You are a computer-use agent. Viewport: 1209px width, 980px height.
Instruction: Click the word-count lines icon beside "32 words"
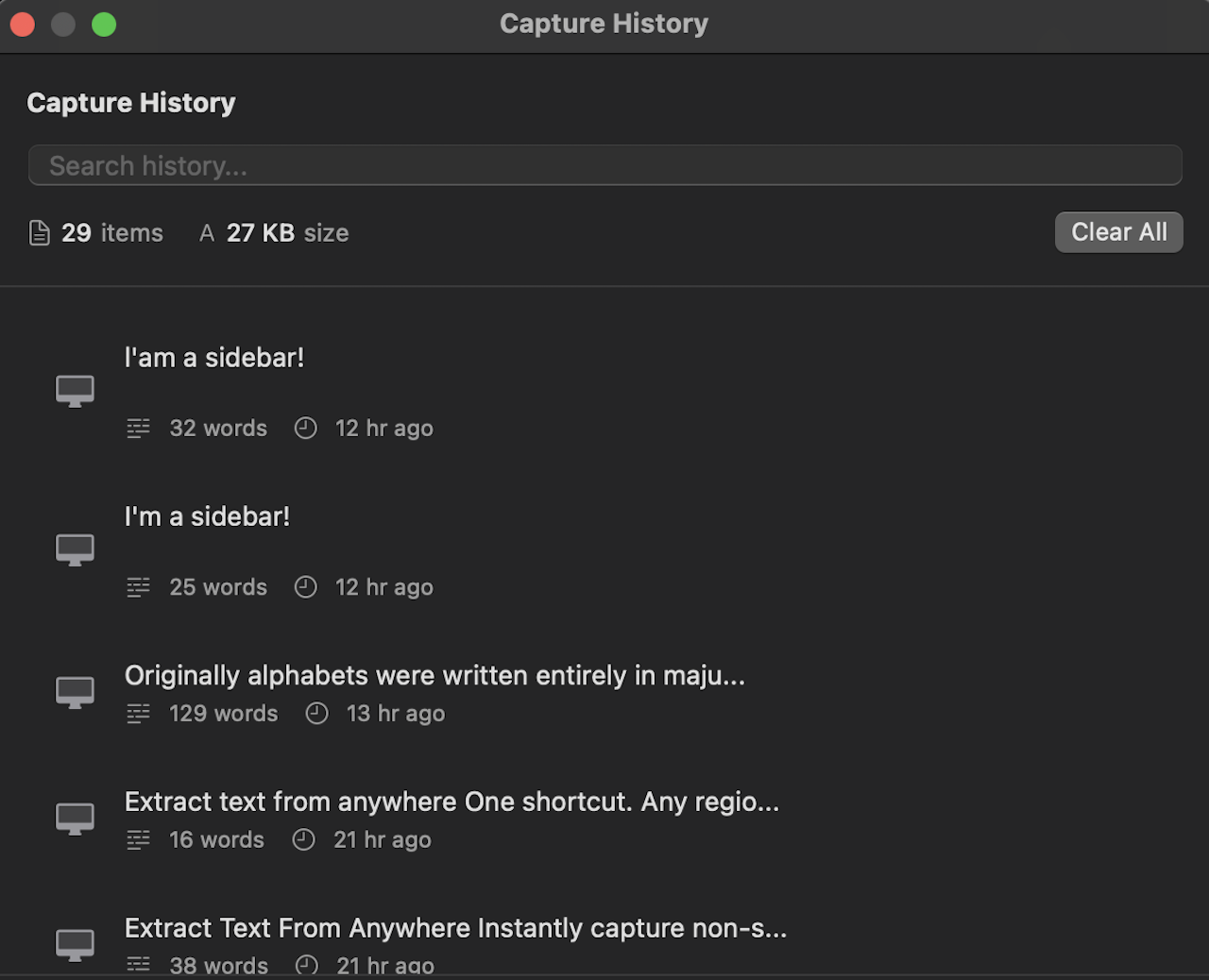(x=138, y=428)
